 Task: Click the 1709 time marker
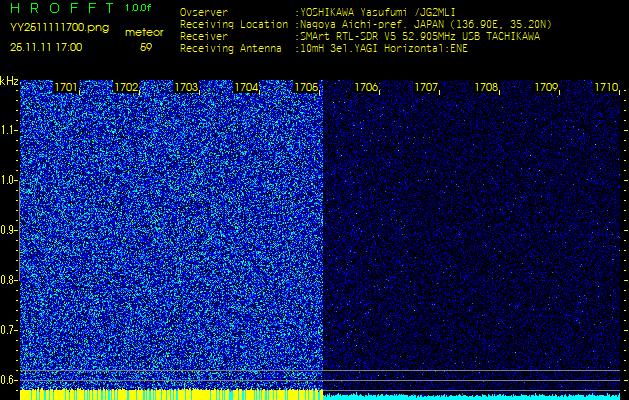tap(546, 87)
